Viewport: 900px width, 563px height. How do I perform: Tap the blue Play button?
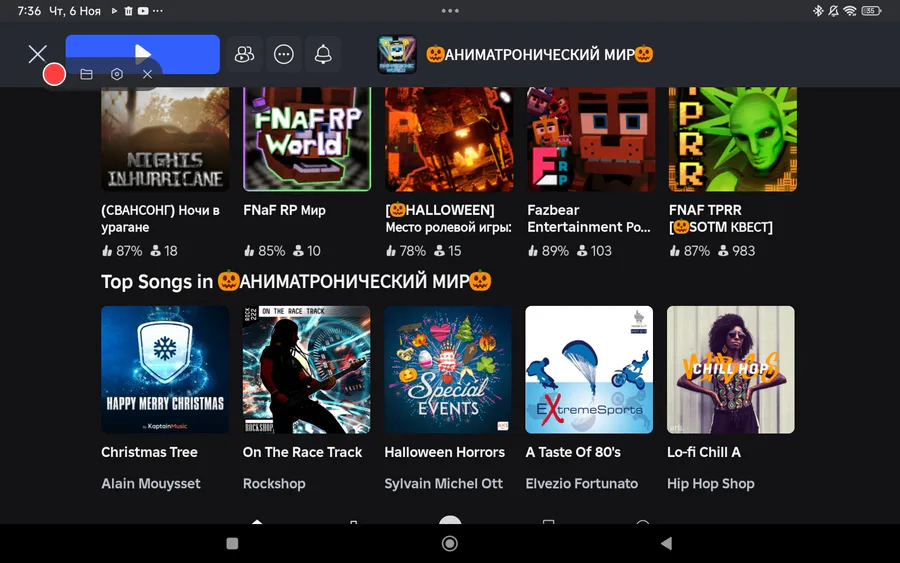click(x=142, y=54)
